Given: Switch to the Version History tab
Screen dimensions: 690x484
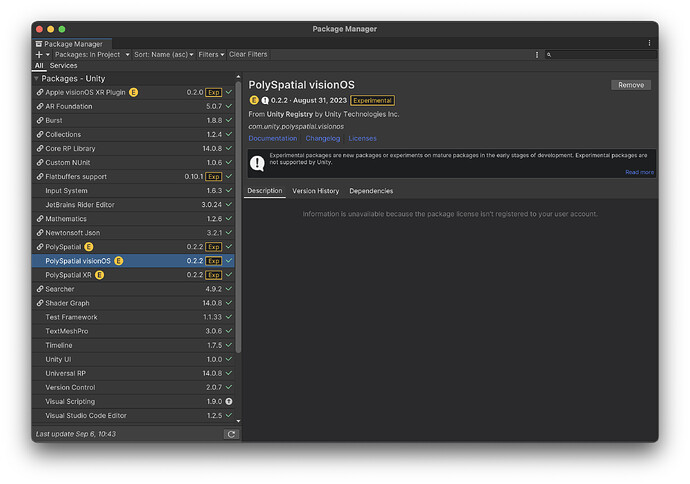Looking at the screenshot, I should (316, 191).
